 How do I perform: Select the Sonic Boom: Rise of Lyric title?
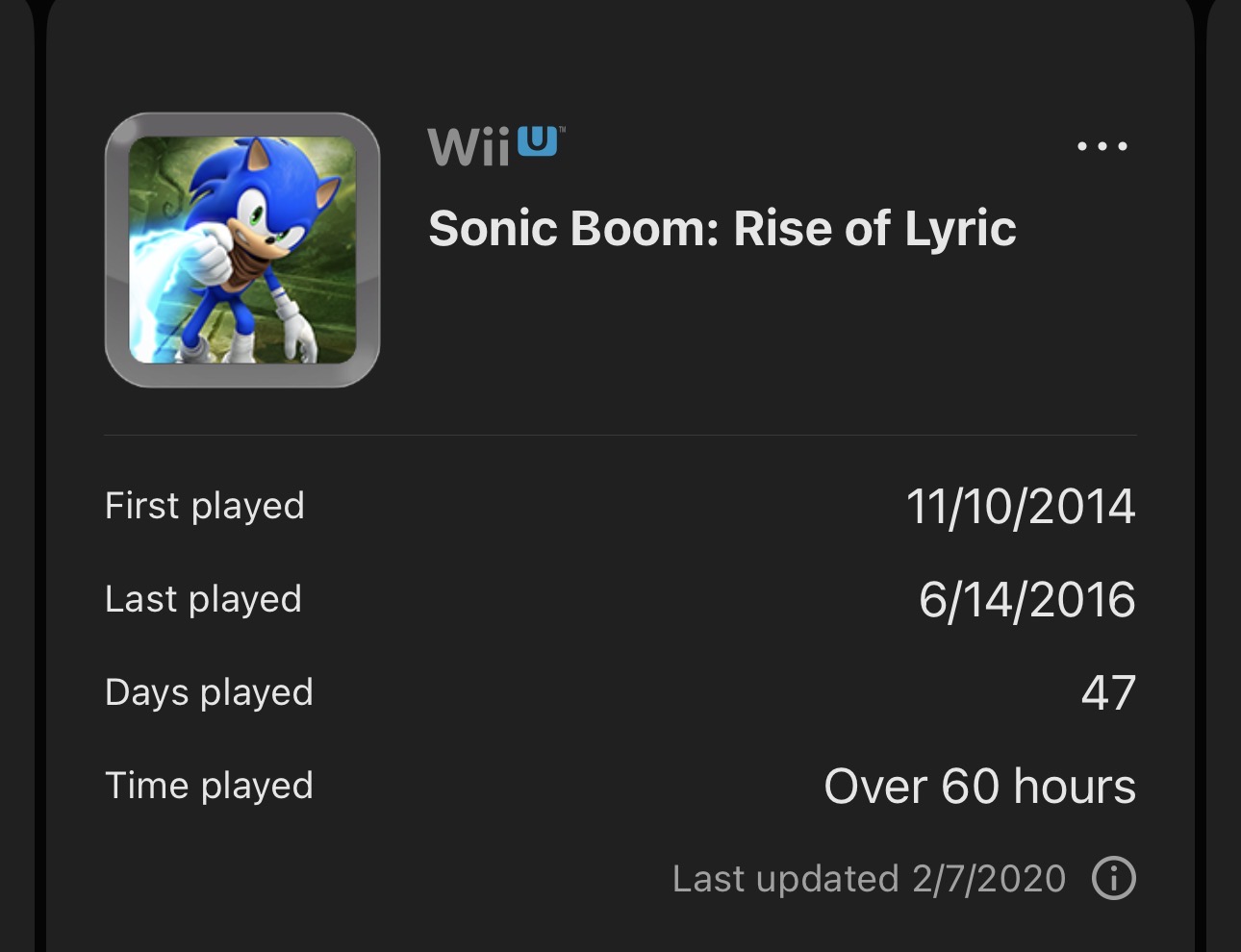[722, 229]
